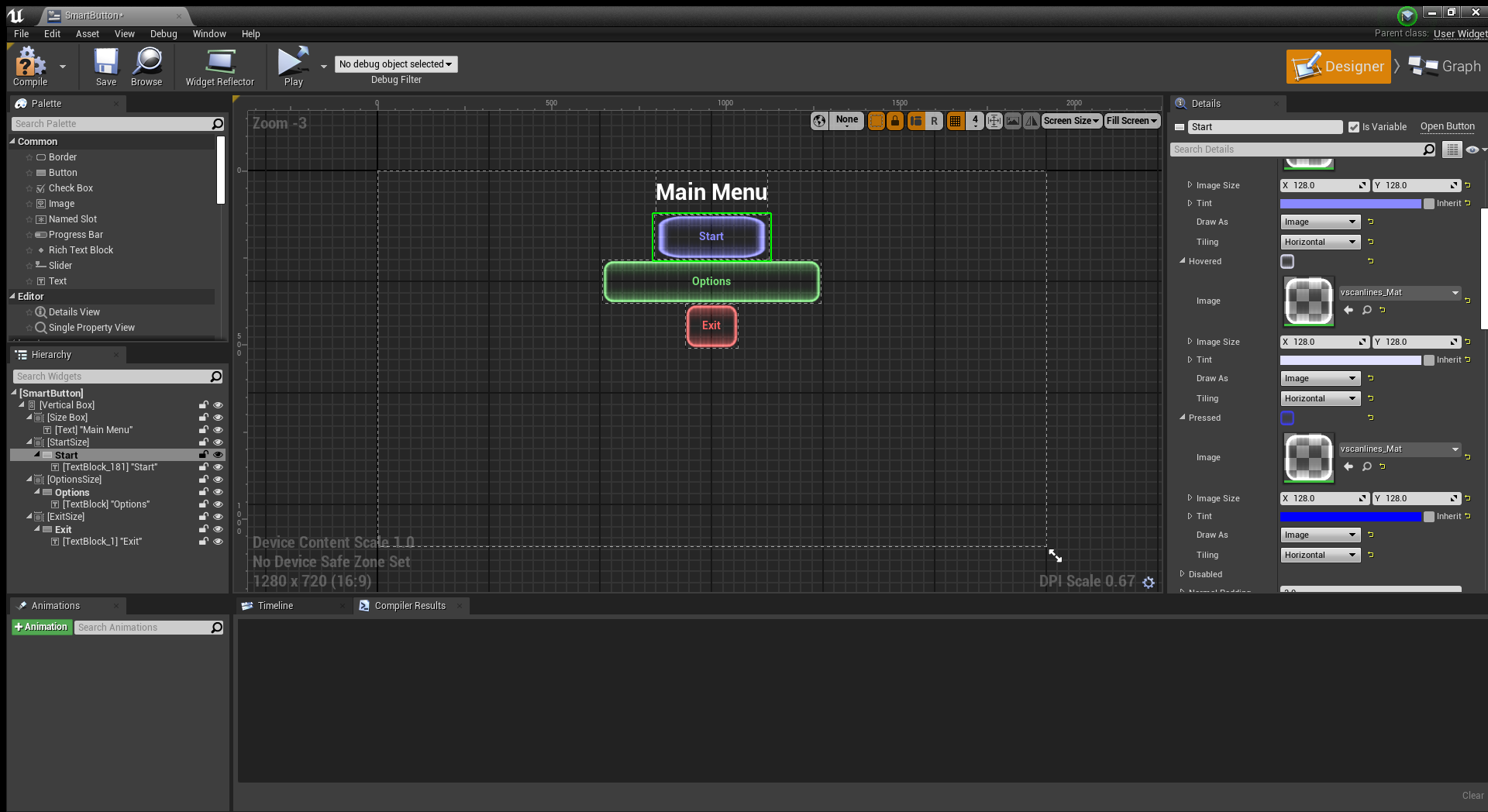
Task: Expand the Disabled style section
Action: pyautogui.click(x=1183, y=574)
